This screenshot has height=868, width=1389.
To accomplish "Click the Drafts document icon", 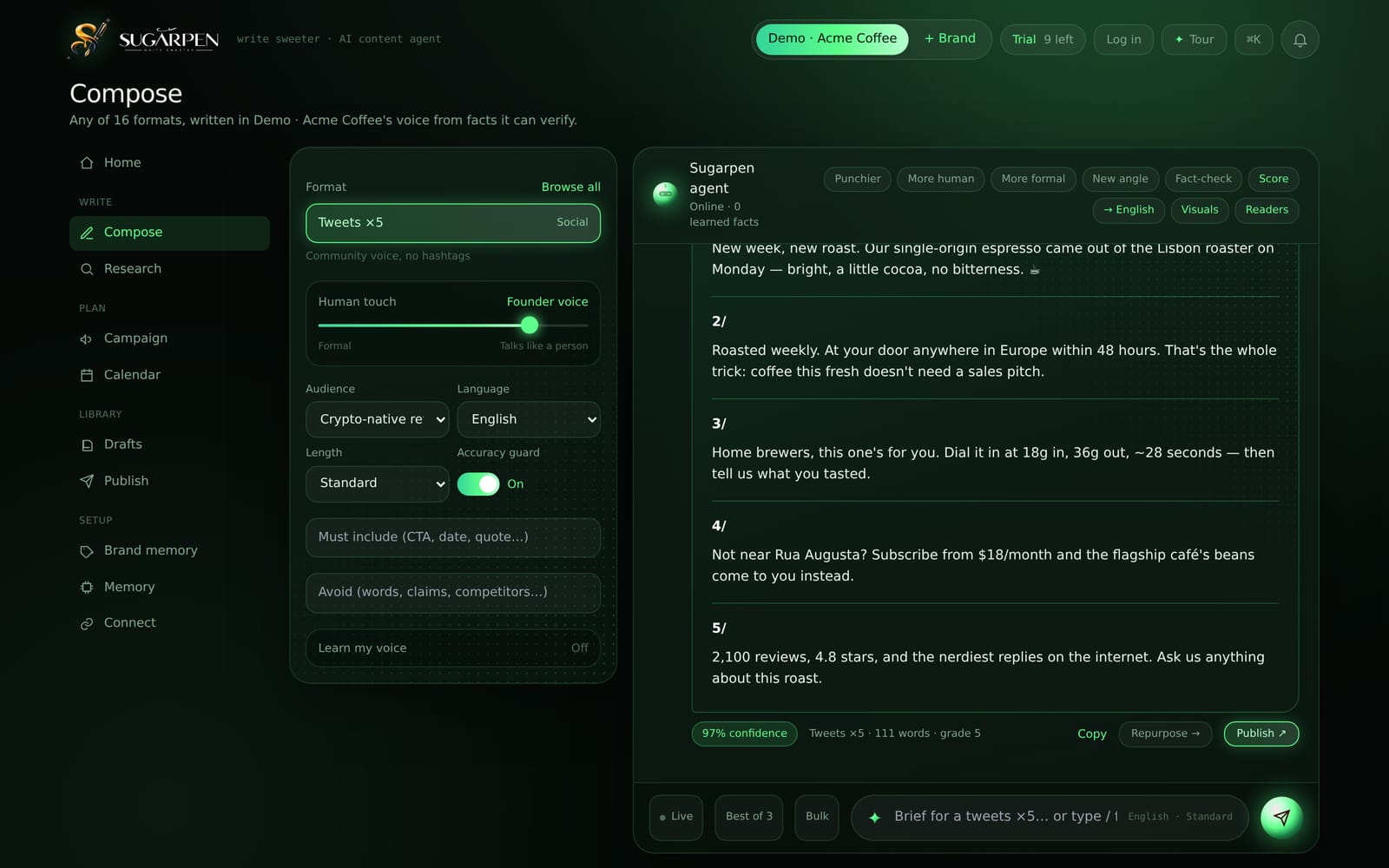I will click(x=87, y=444).
